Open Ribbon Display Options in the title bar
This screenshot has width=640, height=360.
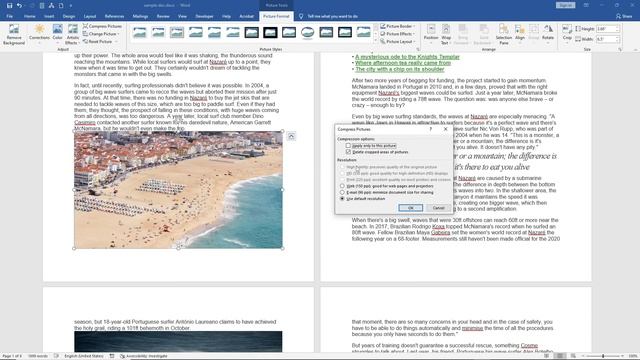586,5
